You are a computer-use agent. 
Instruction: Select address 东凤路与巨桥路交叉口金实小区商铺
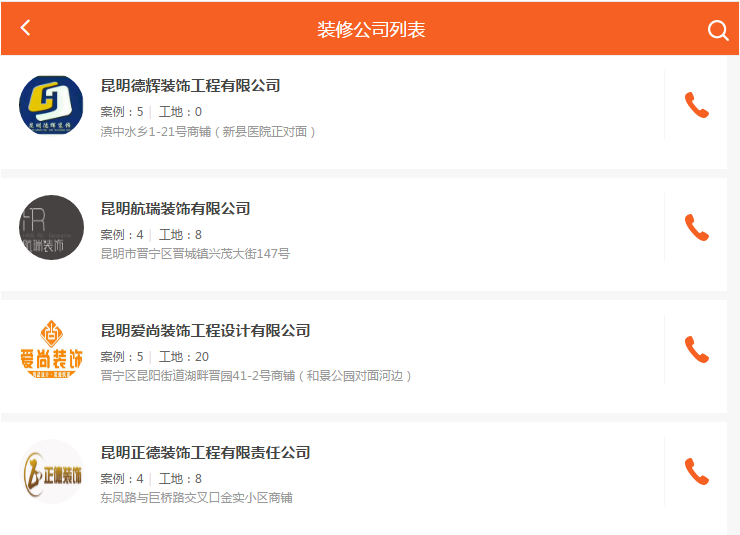click(196, 498)
